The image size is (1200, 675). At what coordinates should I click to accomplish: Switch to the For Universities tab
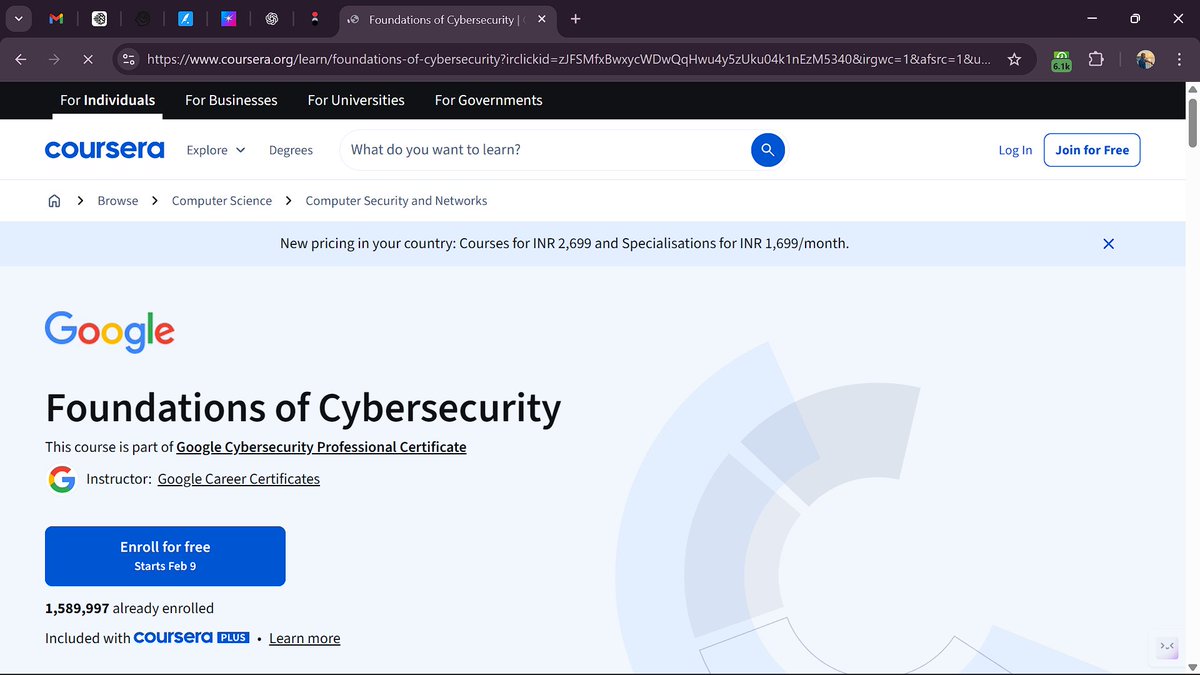356,100
